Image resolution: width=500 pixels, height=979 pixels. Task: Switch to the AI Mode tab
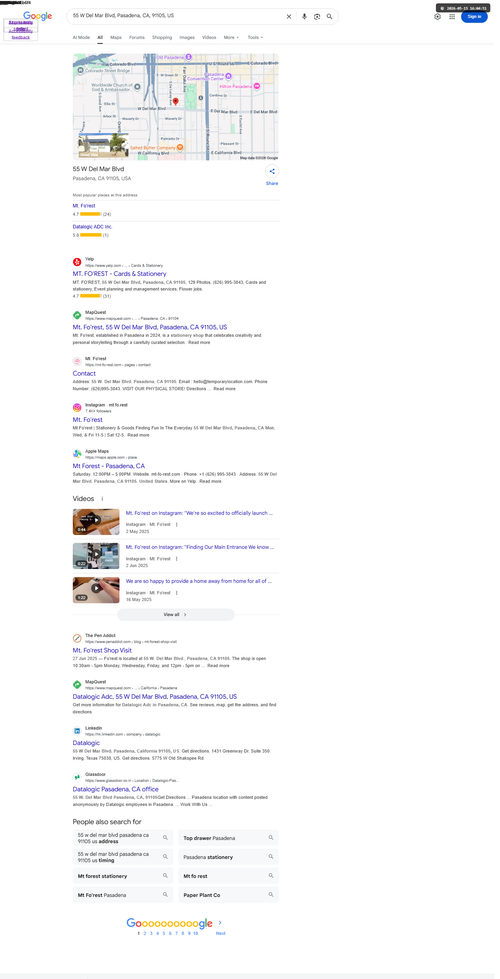coord(81,37)
